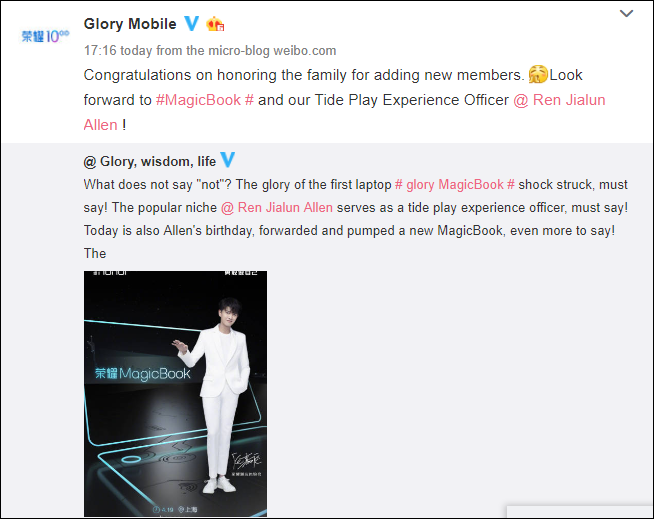Click the blue verified V badge beside Glory Mobile
This screenshot has width=654, height=519.
pos(191,23)
